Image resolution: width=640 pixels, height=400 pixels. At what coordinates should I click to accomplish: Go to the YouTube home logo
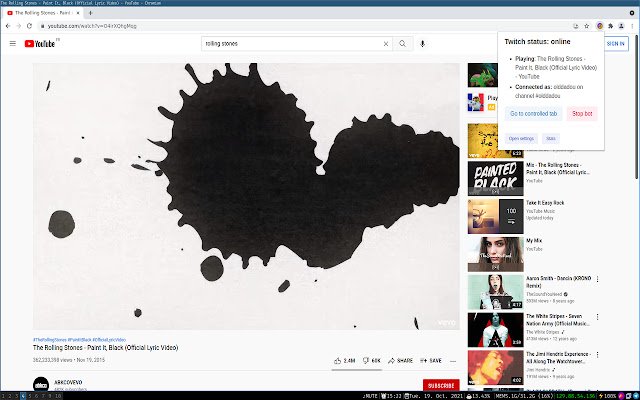[40, 43]
